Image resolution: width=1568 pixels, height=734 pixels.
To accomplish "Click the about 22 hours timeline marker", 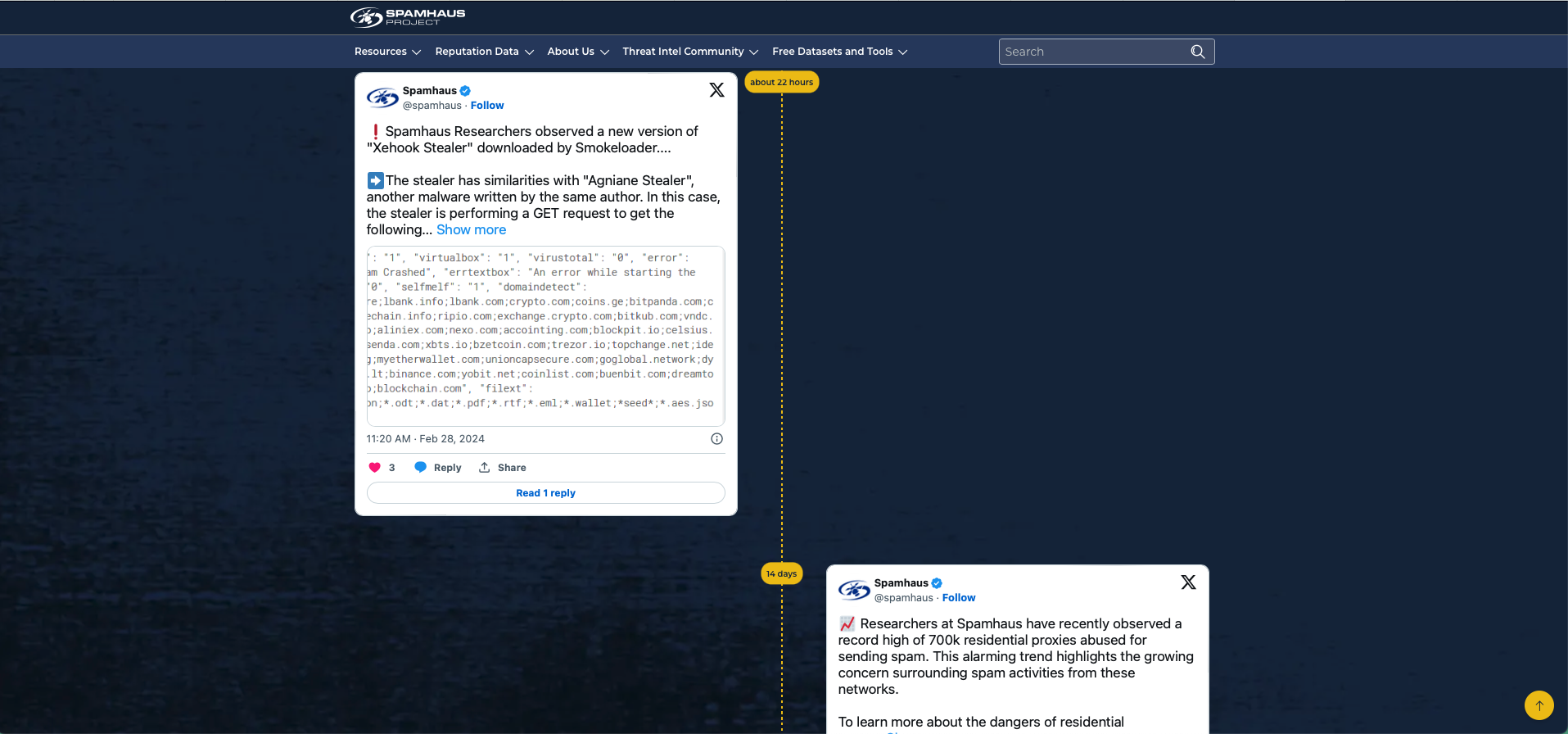I will click(782, 82).
